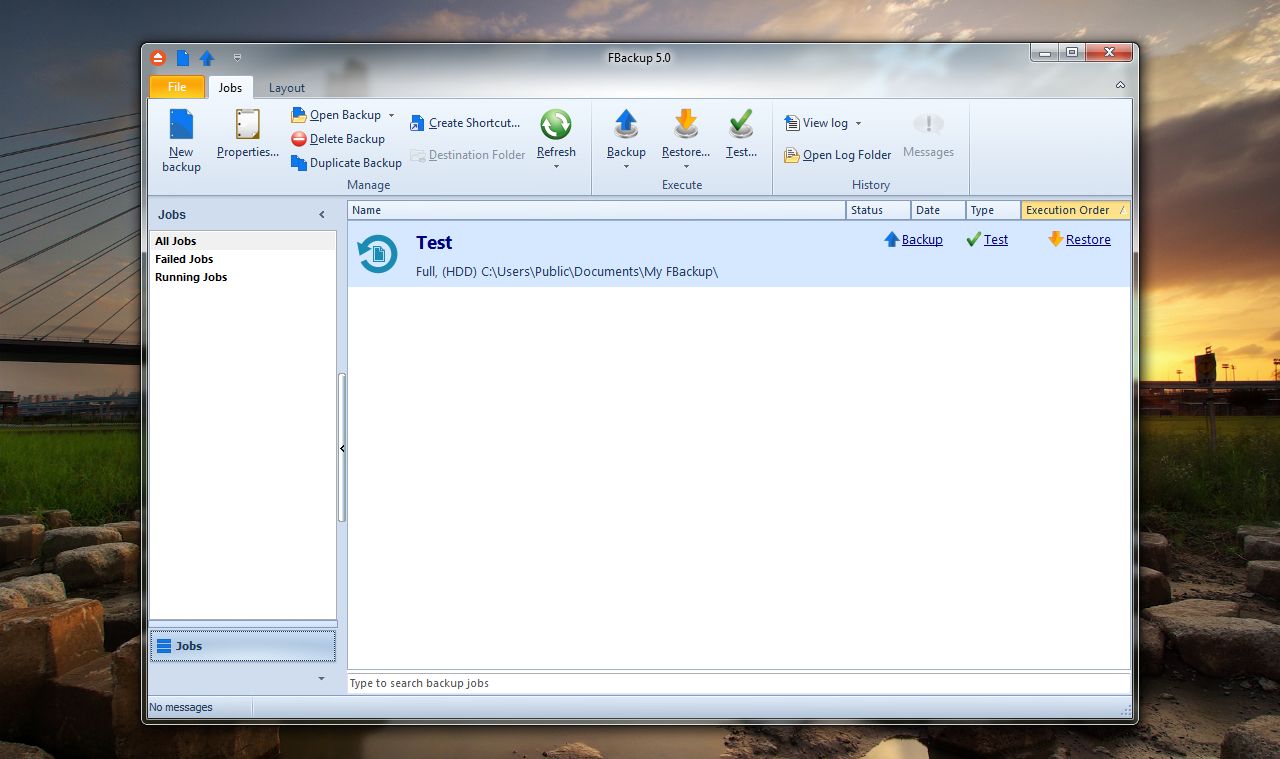Click Open Log Folder
Screen dimensions: 1280x759
(x=838, y=155)
